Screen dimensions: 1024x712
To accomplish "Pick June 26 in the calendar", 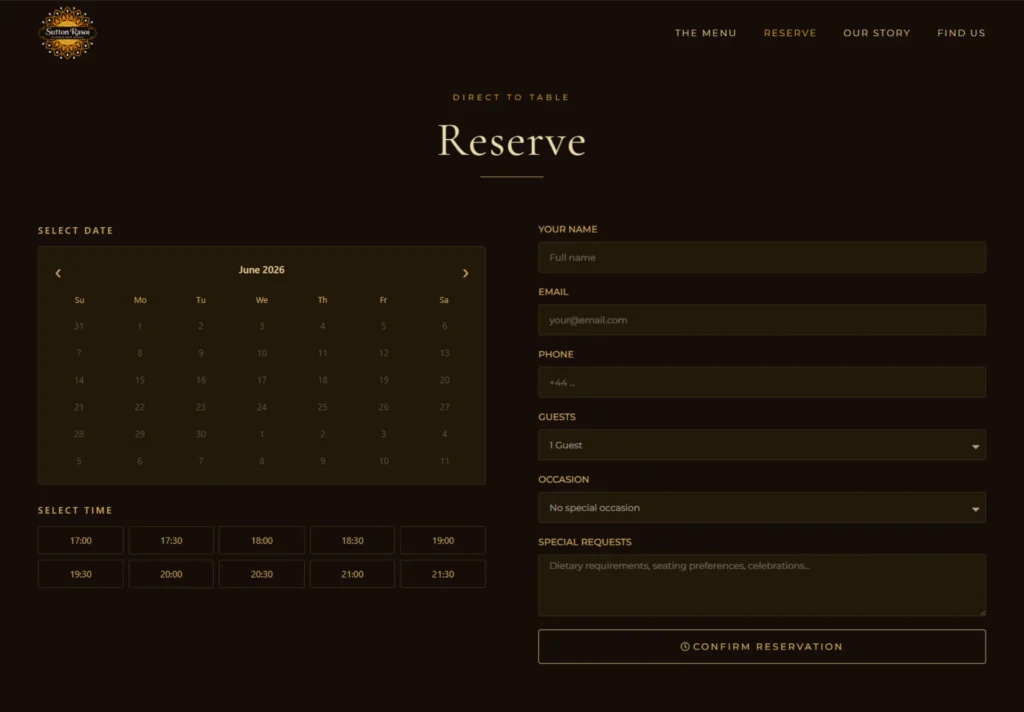I will pyautogui.click(x=383, y=407).
